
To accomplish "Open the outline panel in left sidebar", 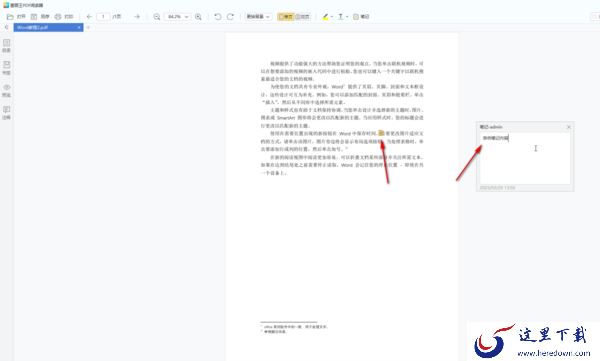I will [7, 45].
